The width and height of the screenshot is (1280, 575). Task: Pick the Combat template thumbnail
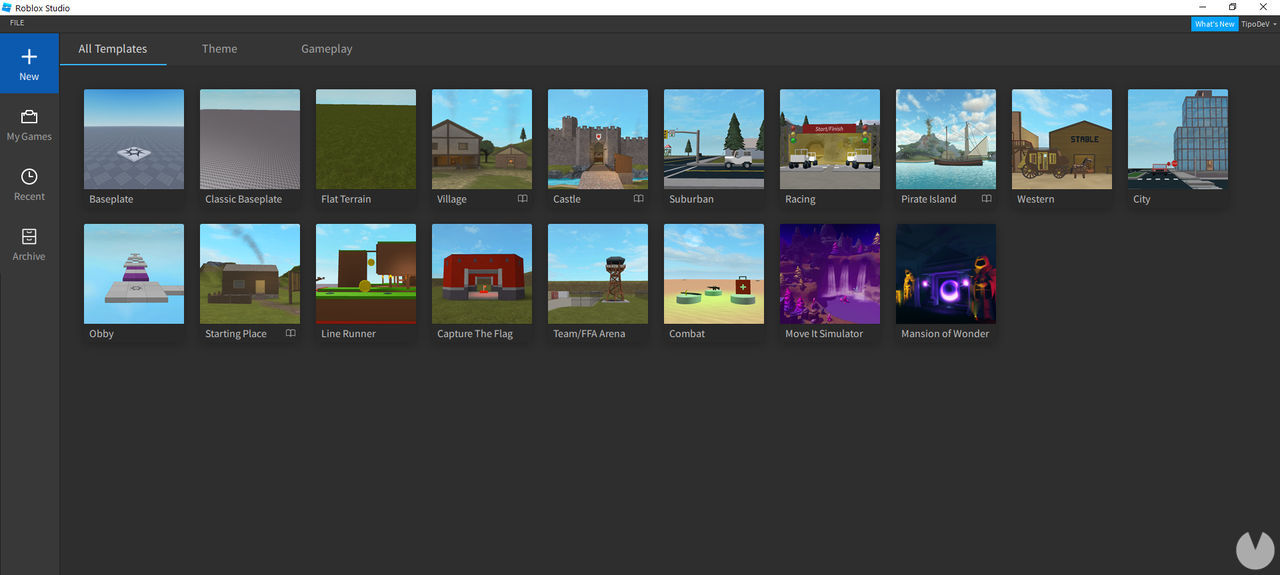tap(714, 274)
